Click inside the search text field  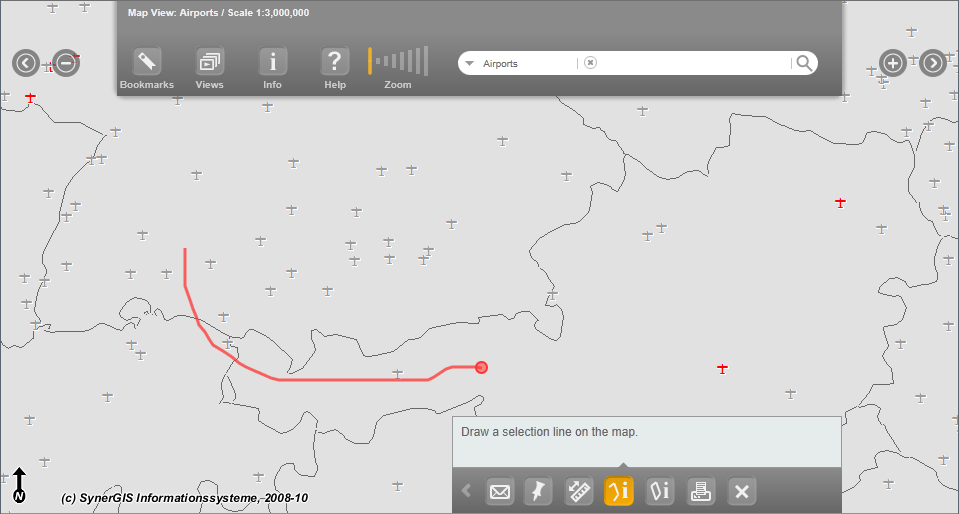click(x=690, y=63)
